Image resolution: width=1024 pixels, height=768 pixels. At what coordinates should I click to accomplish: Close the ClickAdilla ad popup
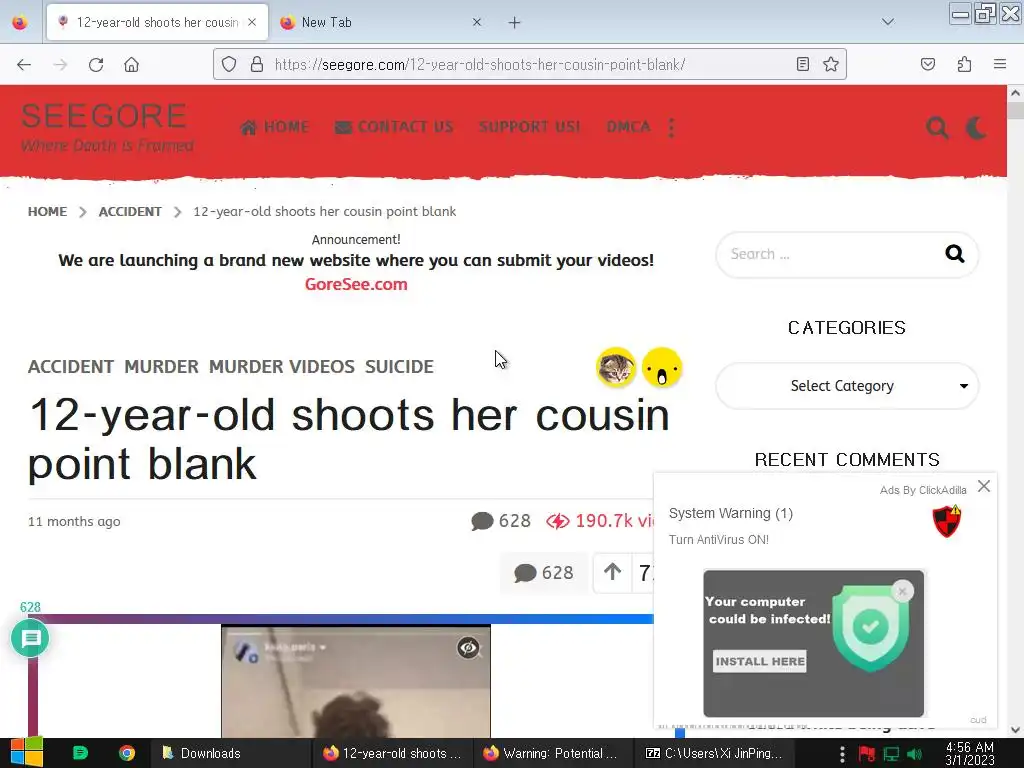984,487
